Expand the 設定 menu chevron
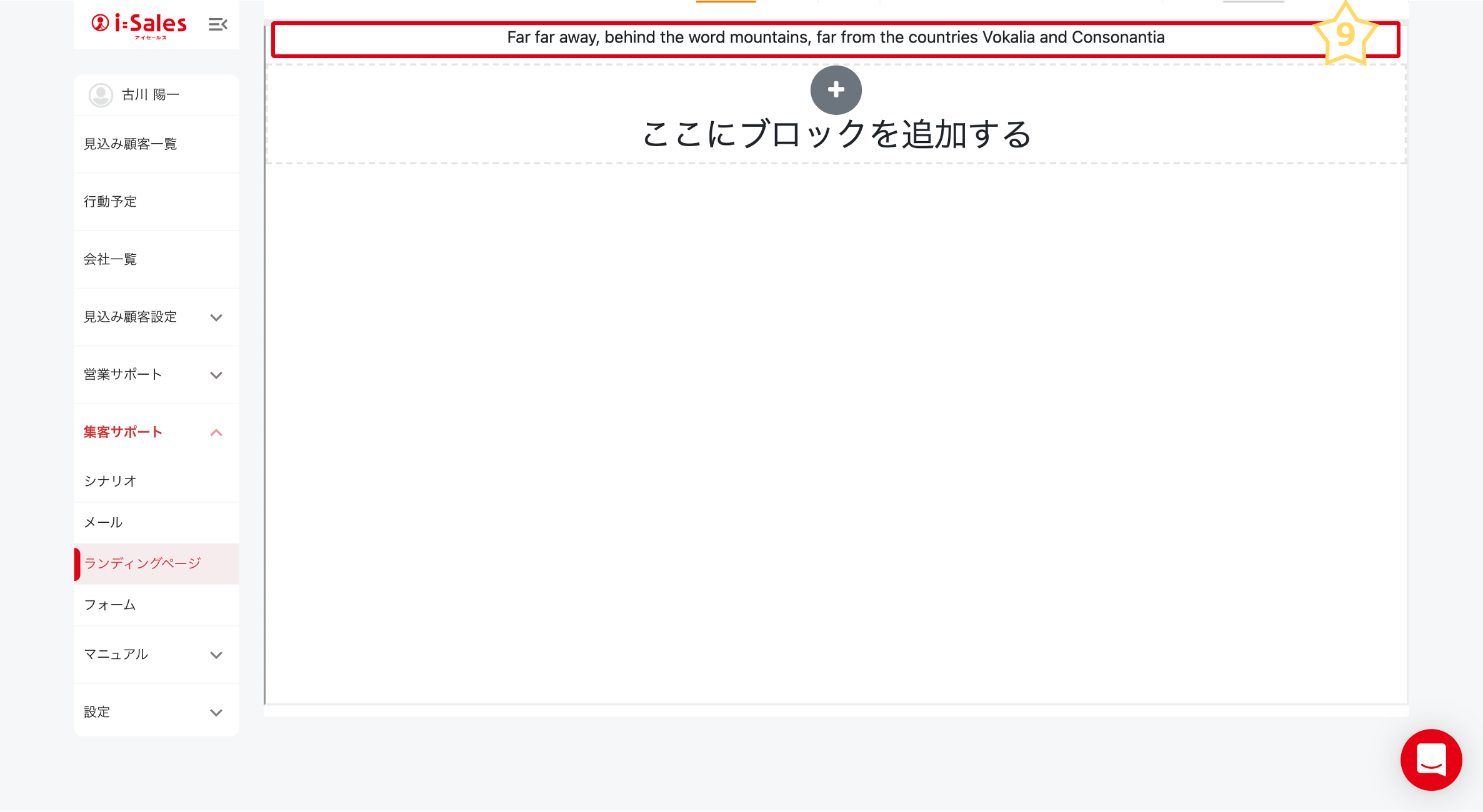Screen dimensions: 1483x812 pyautogui.click(x=216, y=712)
